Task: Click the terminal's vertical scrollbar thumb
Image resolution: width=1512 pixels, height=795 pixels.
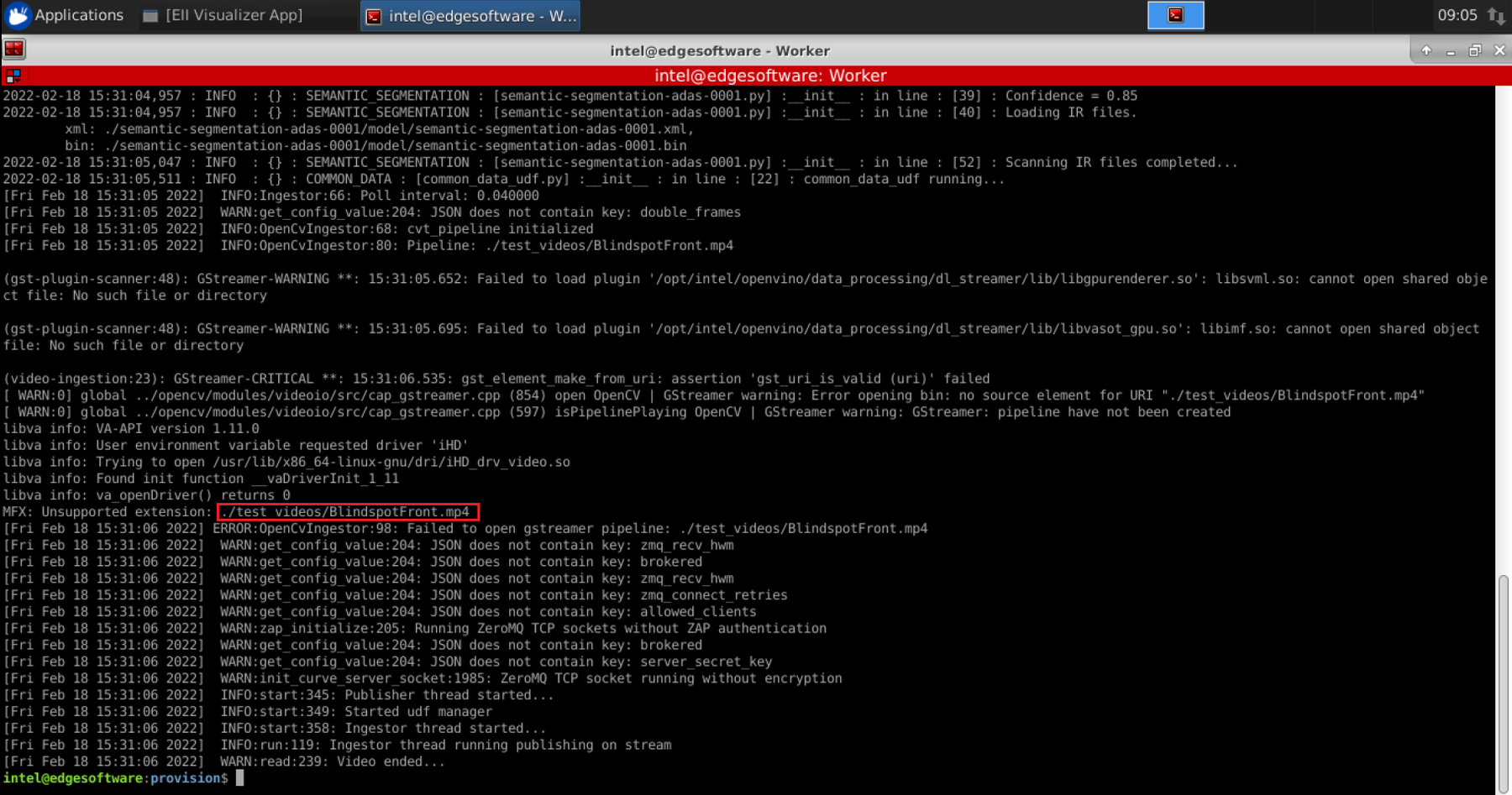Action: pos(1504,683)
